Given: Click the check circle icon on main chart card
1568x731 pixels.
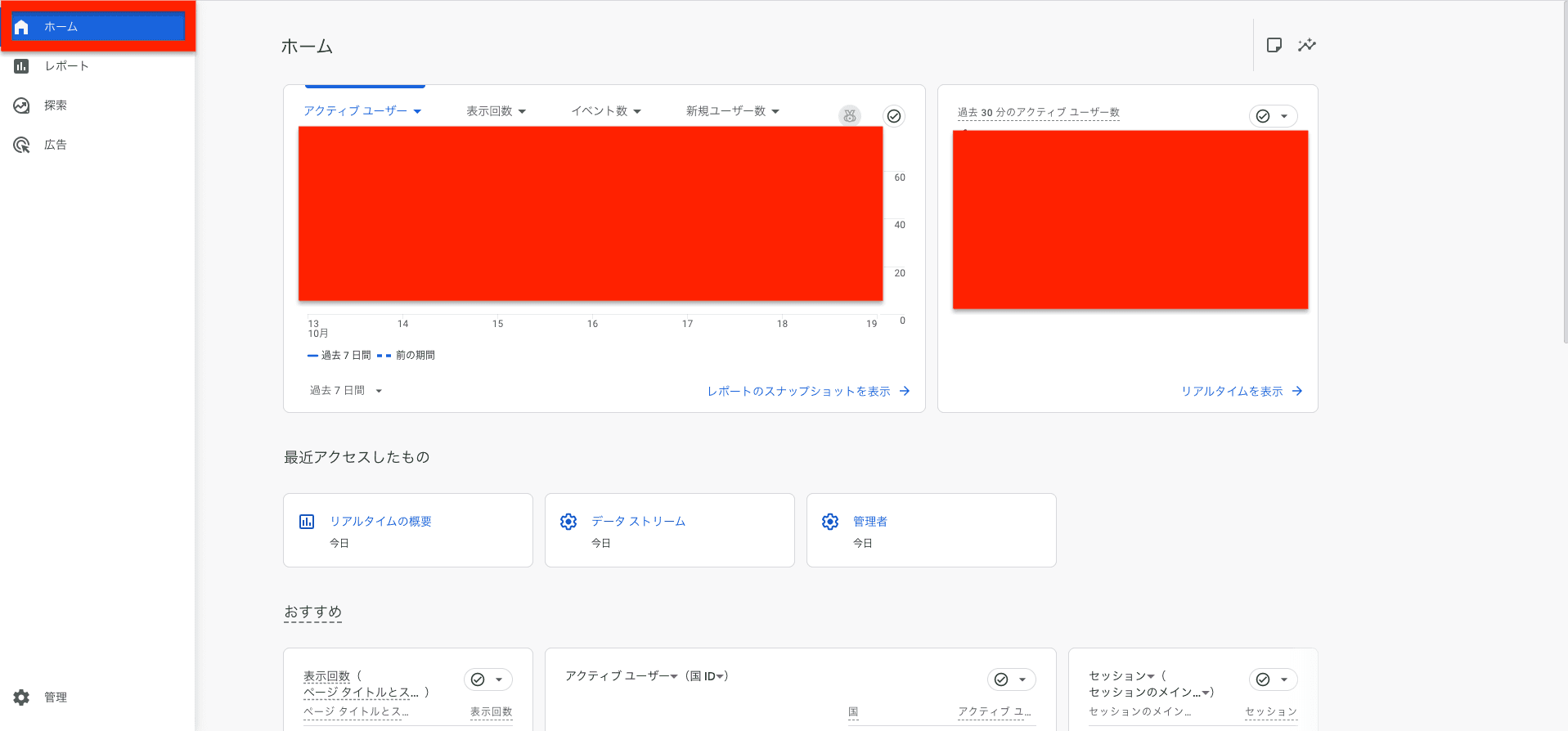Looking at the screenshot, I should tap(894, 116).
